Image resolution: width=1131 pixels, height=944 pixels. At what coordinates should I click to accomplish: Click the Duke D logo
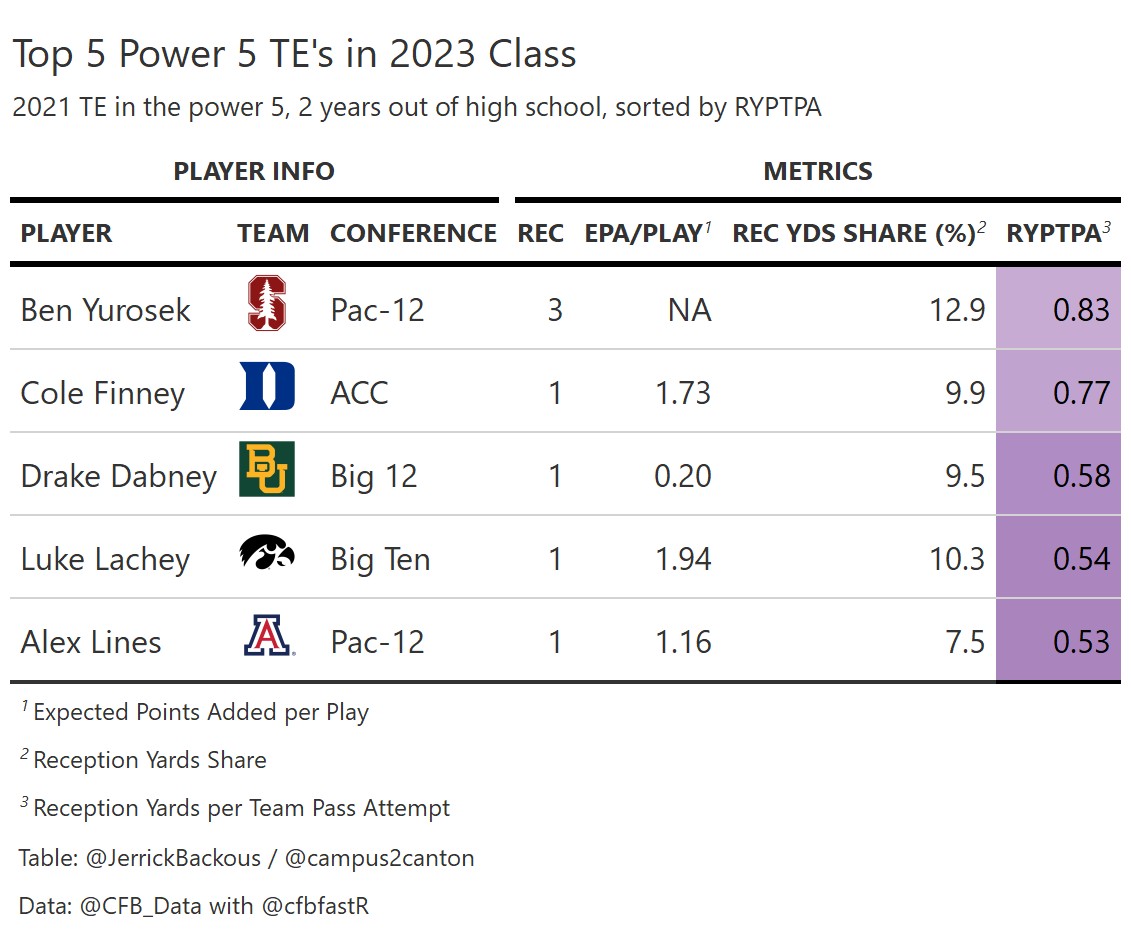pyautogui.click(x=267, y=387)
